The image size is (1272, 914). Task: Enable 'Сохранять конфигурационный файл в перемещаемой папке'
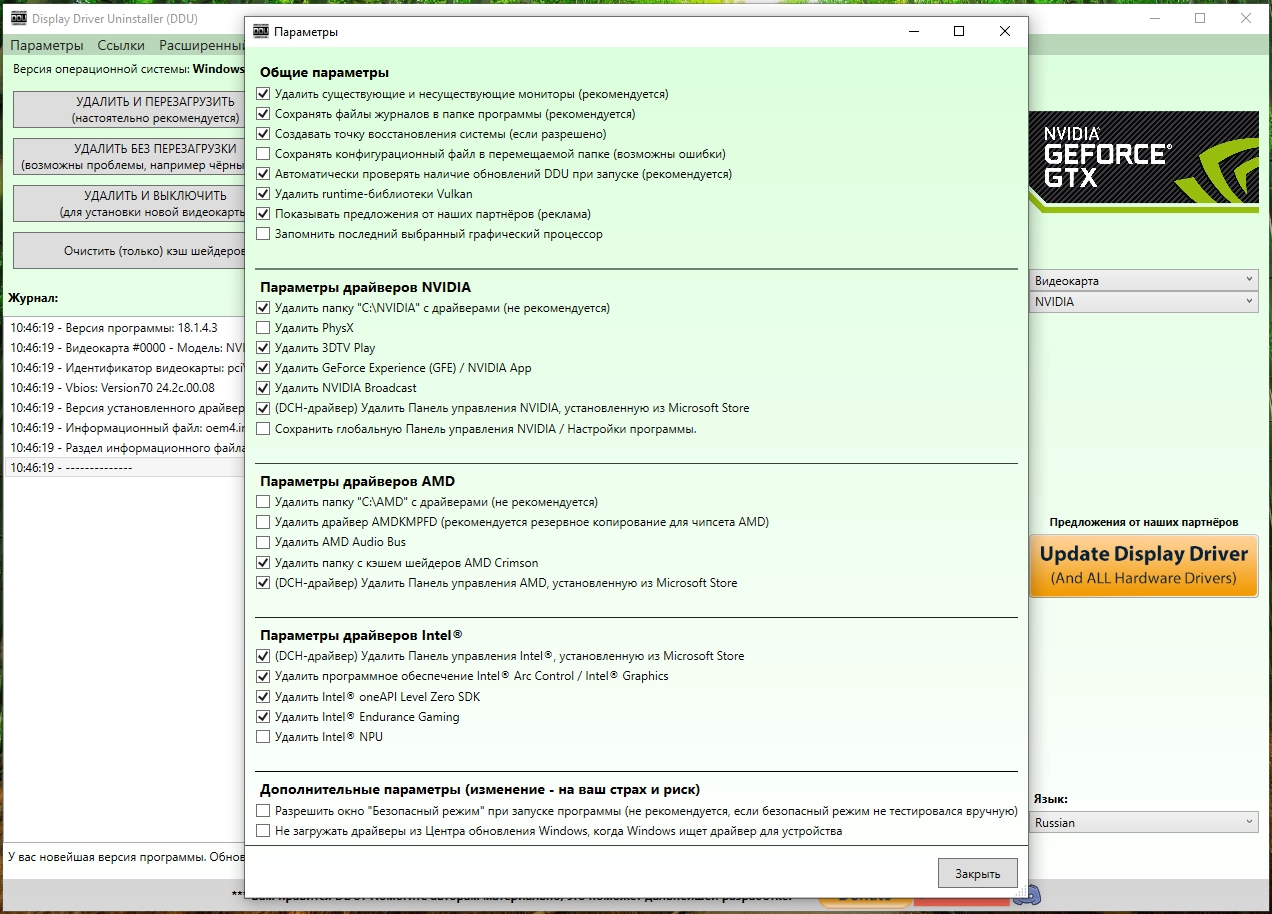tap(263, 154)
